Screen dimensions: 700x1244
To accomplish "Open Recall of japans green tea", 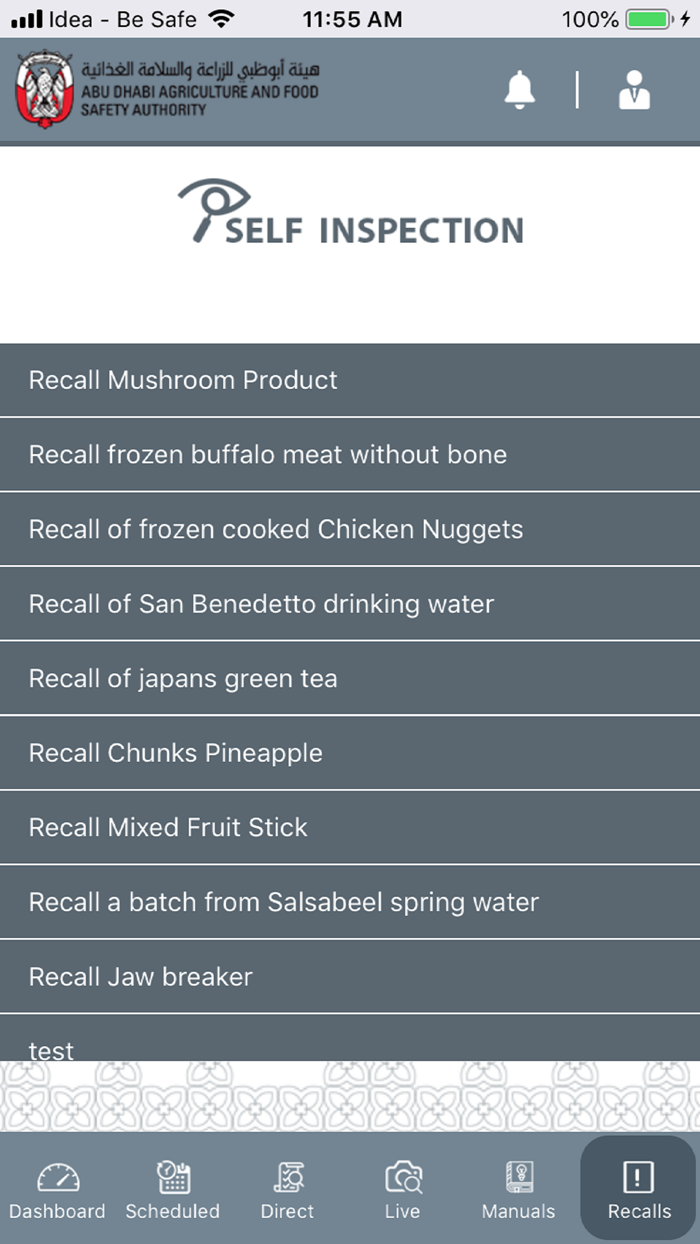I will pos(350,678).
